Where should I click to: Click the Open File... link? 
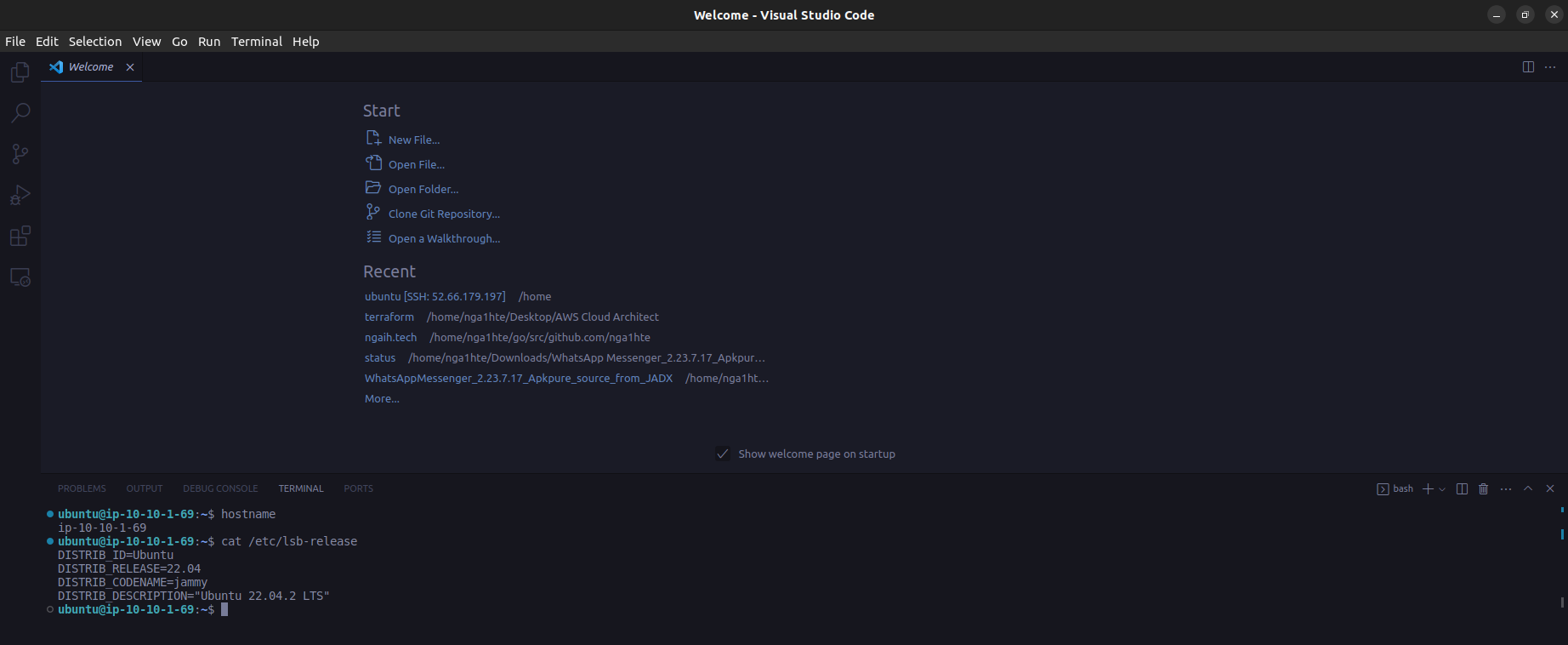pos(417,164)
